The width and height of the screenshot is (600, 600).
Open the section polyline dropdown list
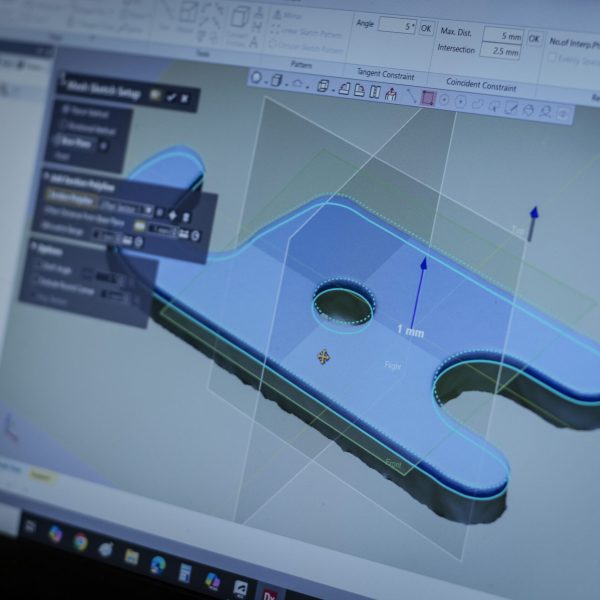[x=147, y=209]
